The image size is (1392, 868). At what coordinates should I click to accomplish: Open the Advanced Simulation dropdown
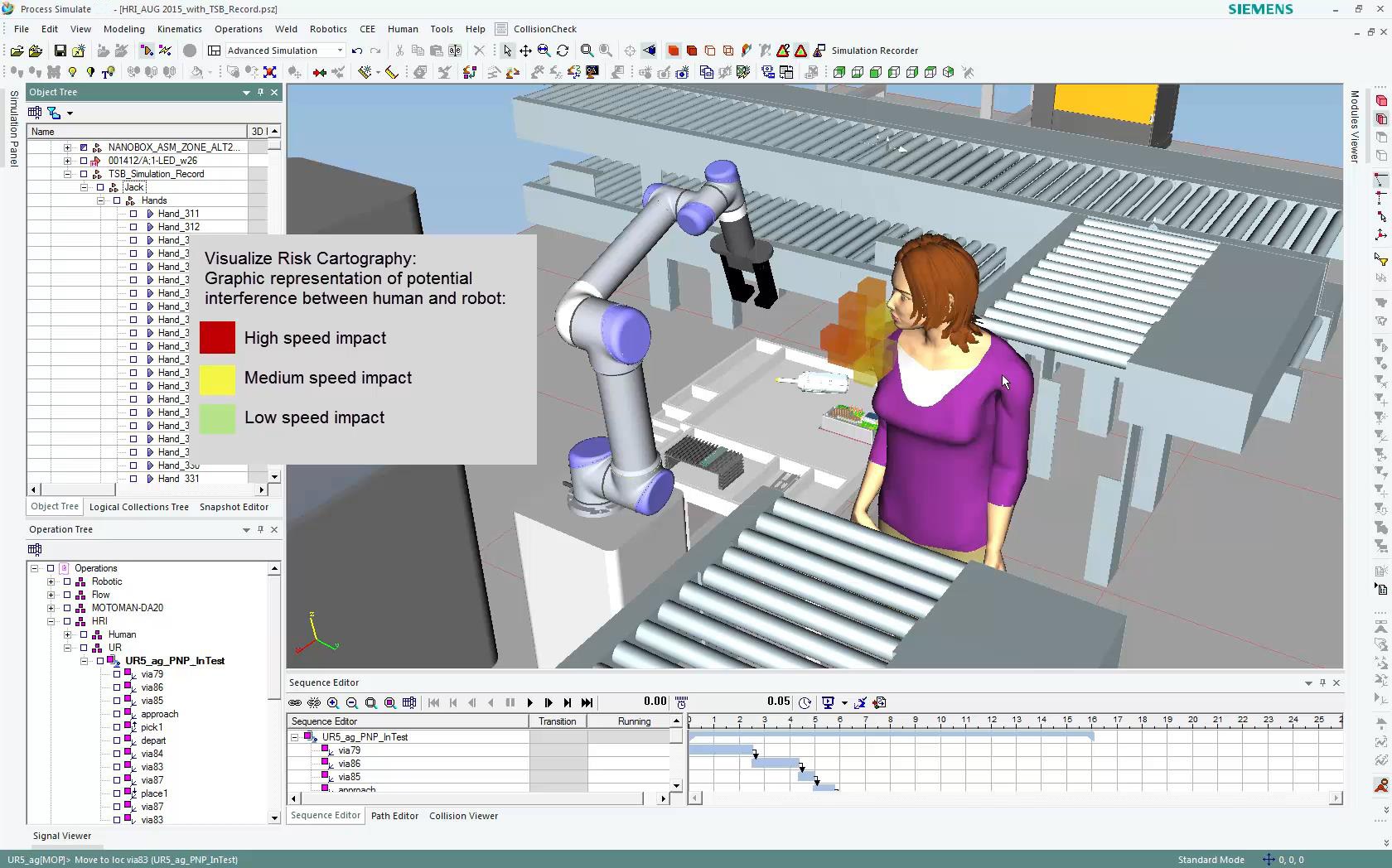pyautogui.click(x=339, y=51)
